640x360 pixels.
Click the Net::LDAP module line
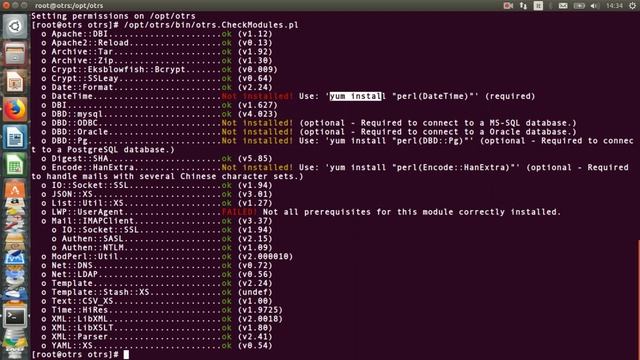pos(157,274)
